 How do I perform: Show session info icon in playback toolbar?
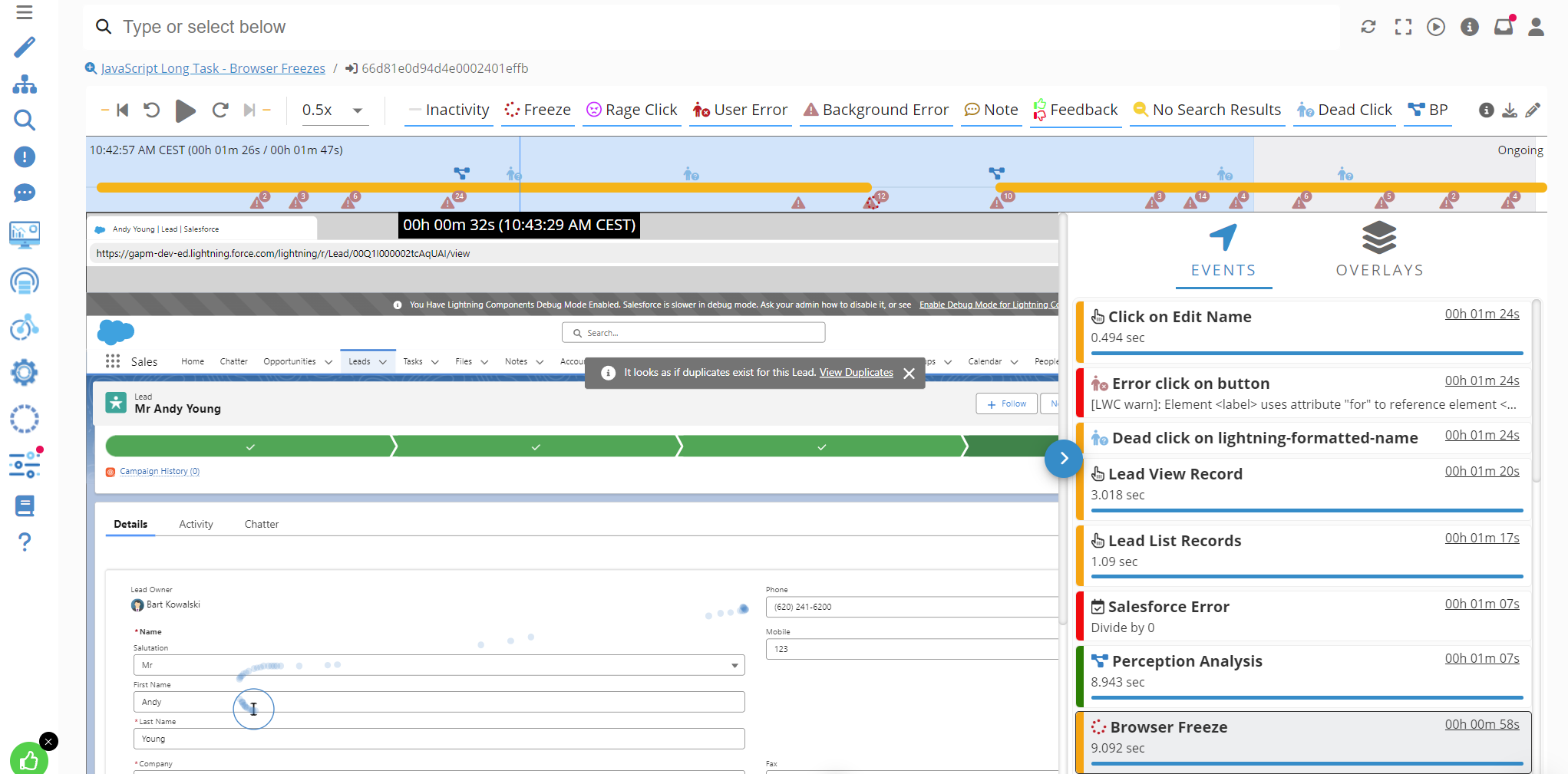[1487, 110]
